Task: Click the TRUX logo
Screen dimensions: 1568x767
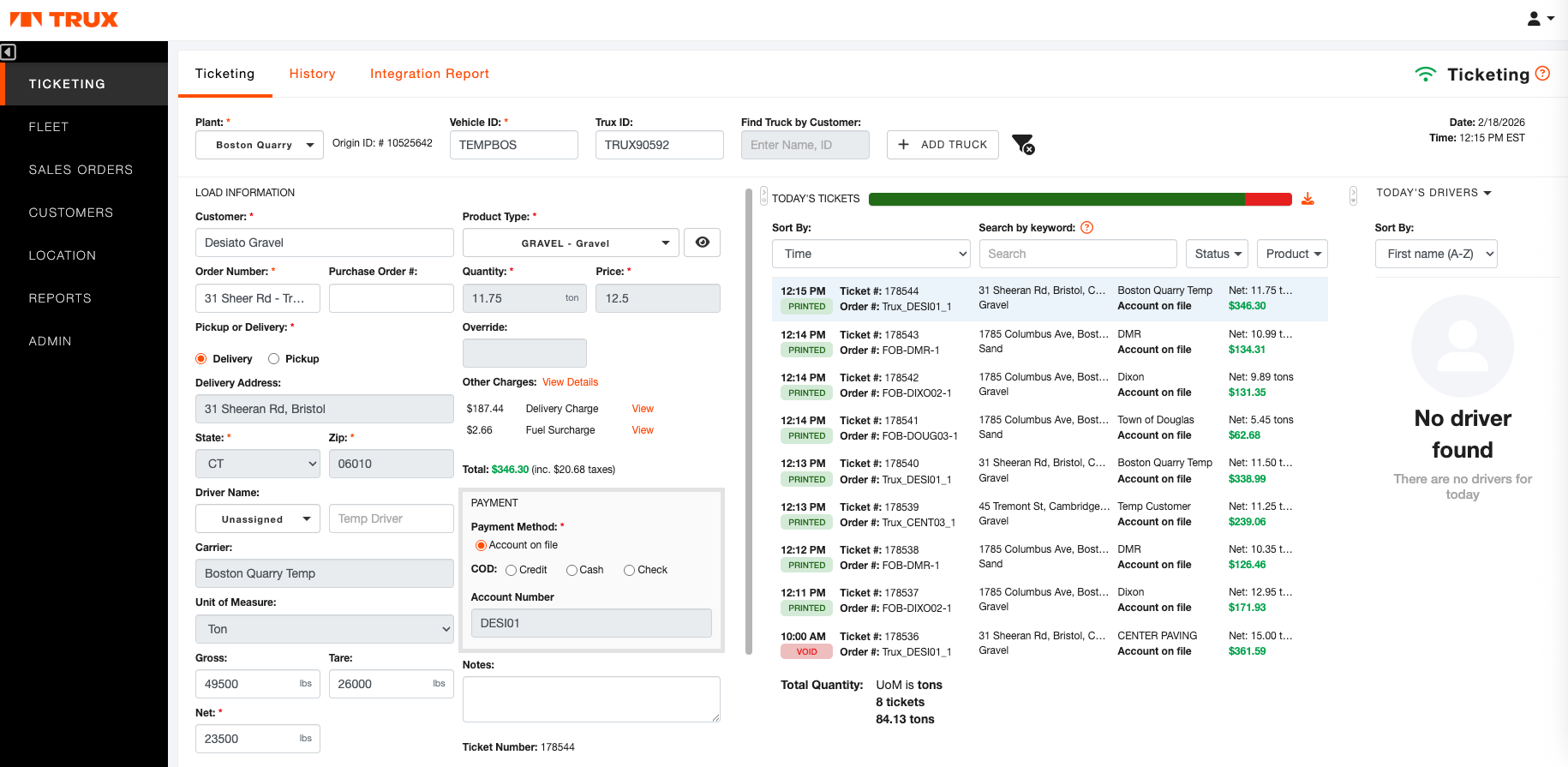Action: [64, 20]
